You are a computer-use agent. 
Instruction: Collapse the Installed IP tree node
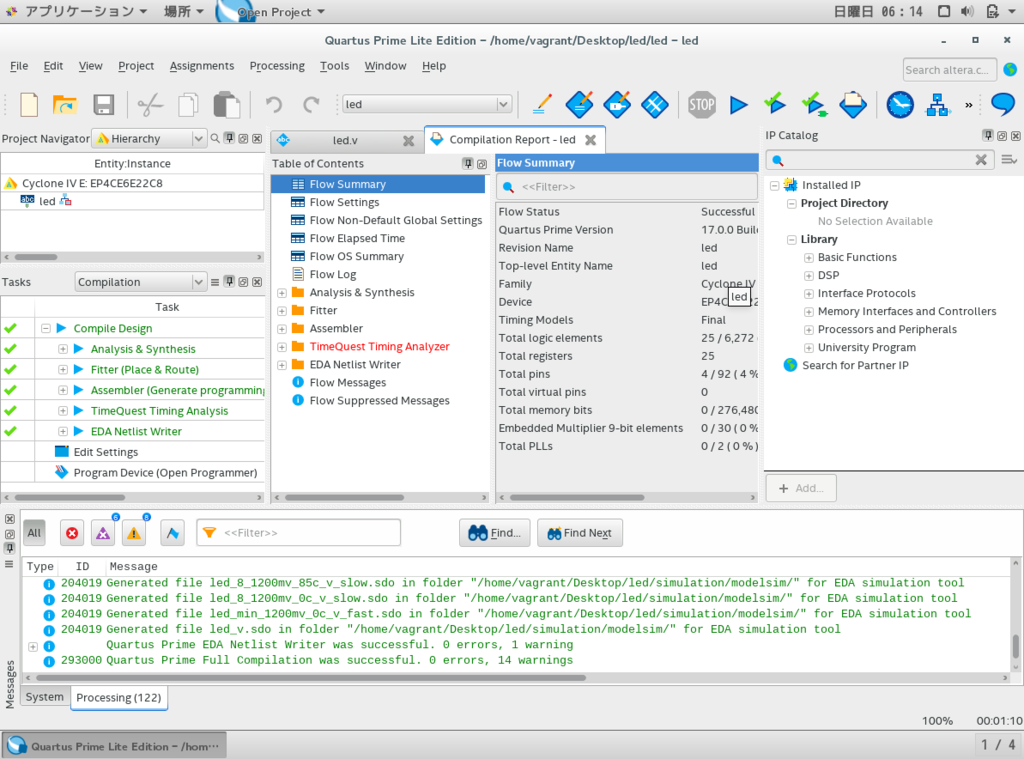coord(774,186)
